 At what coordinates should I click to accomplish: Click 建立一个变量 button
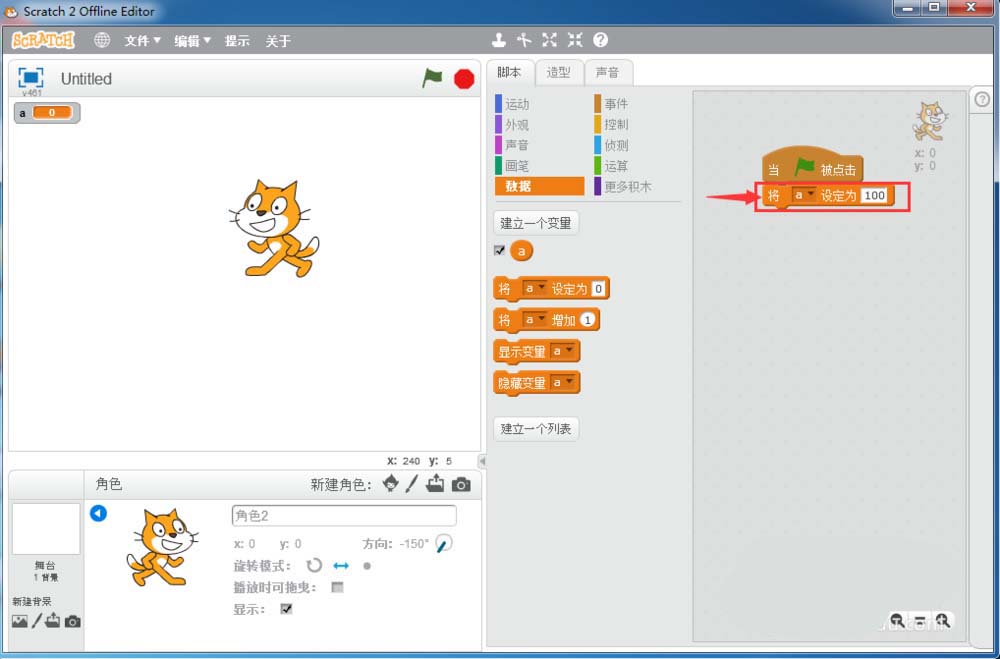pyautogui.click(x=536, y=223)
